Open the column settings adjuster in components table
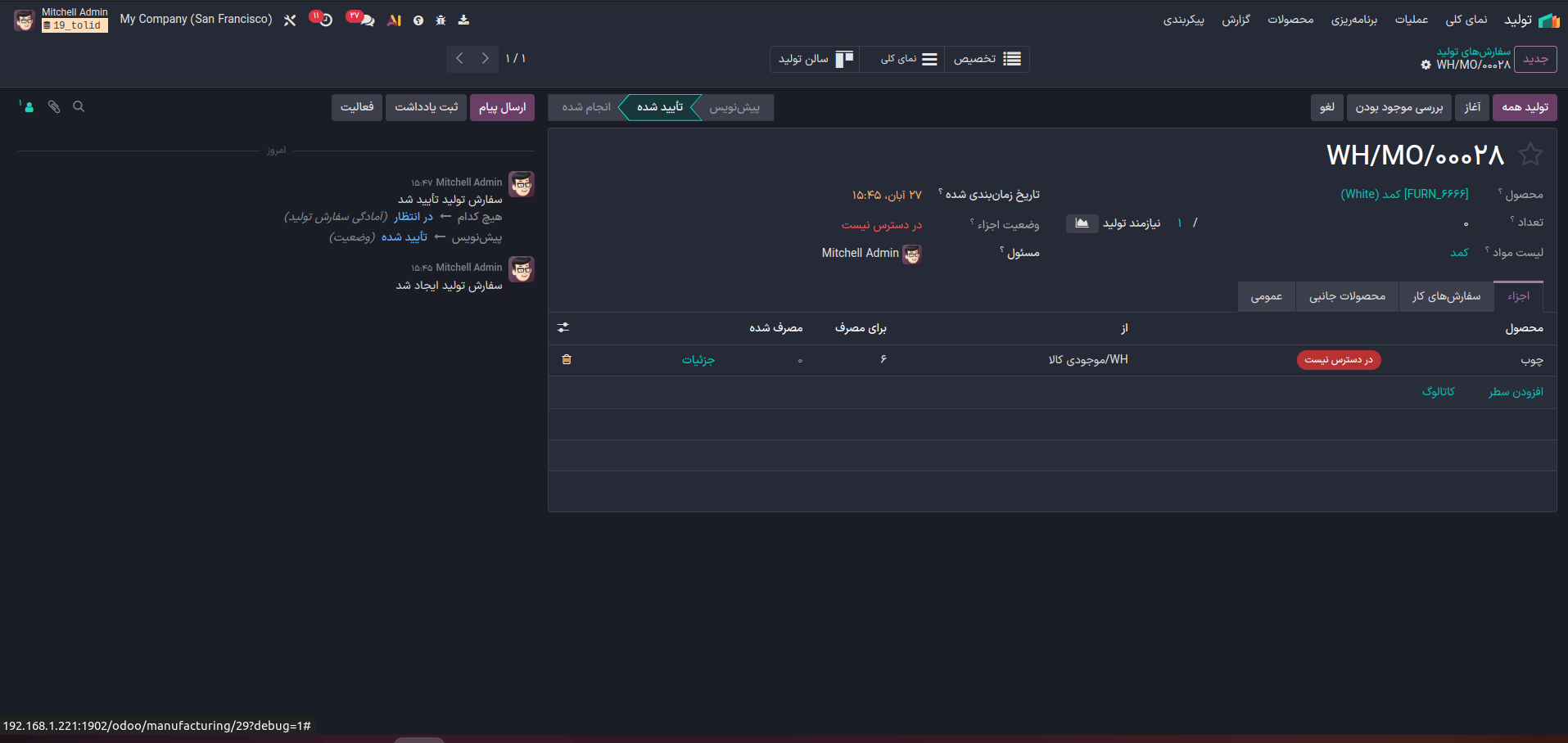Image resolution: width=1568 pixels, height=743 pixels. [563, 327]
